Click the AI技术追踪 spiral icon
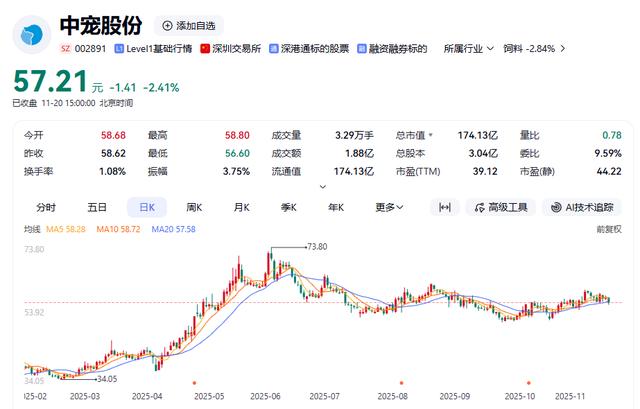Viewport: 640px width, 409px height. point(556,207)
